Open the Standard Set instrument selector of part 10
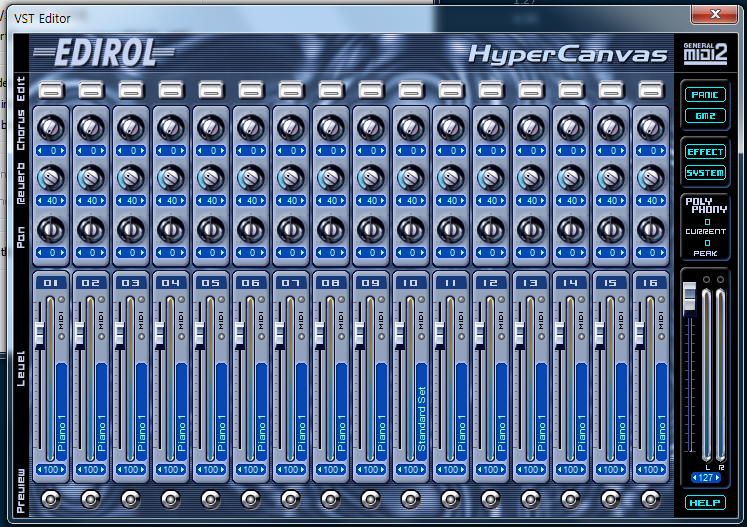 [x=422, y=411]
